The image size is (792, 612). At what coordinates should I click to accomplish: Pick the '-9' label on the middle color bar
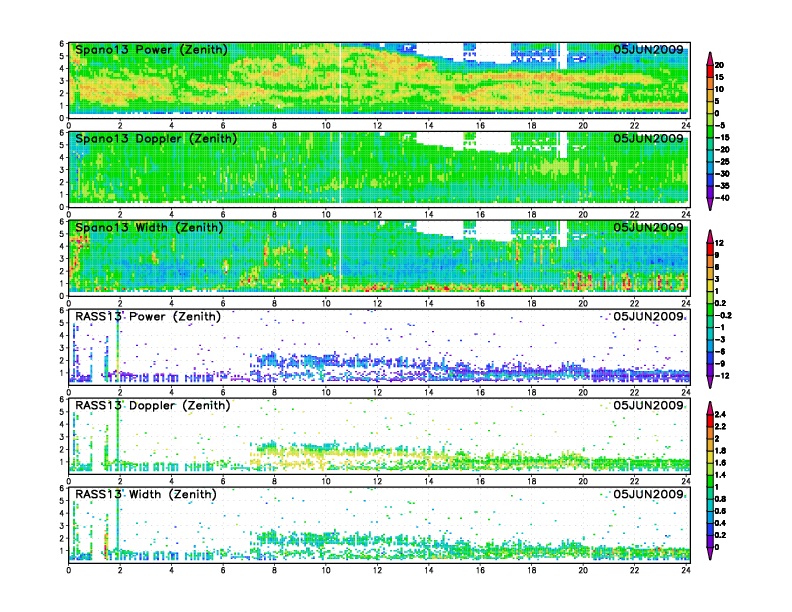tap(720, 364)
